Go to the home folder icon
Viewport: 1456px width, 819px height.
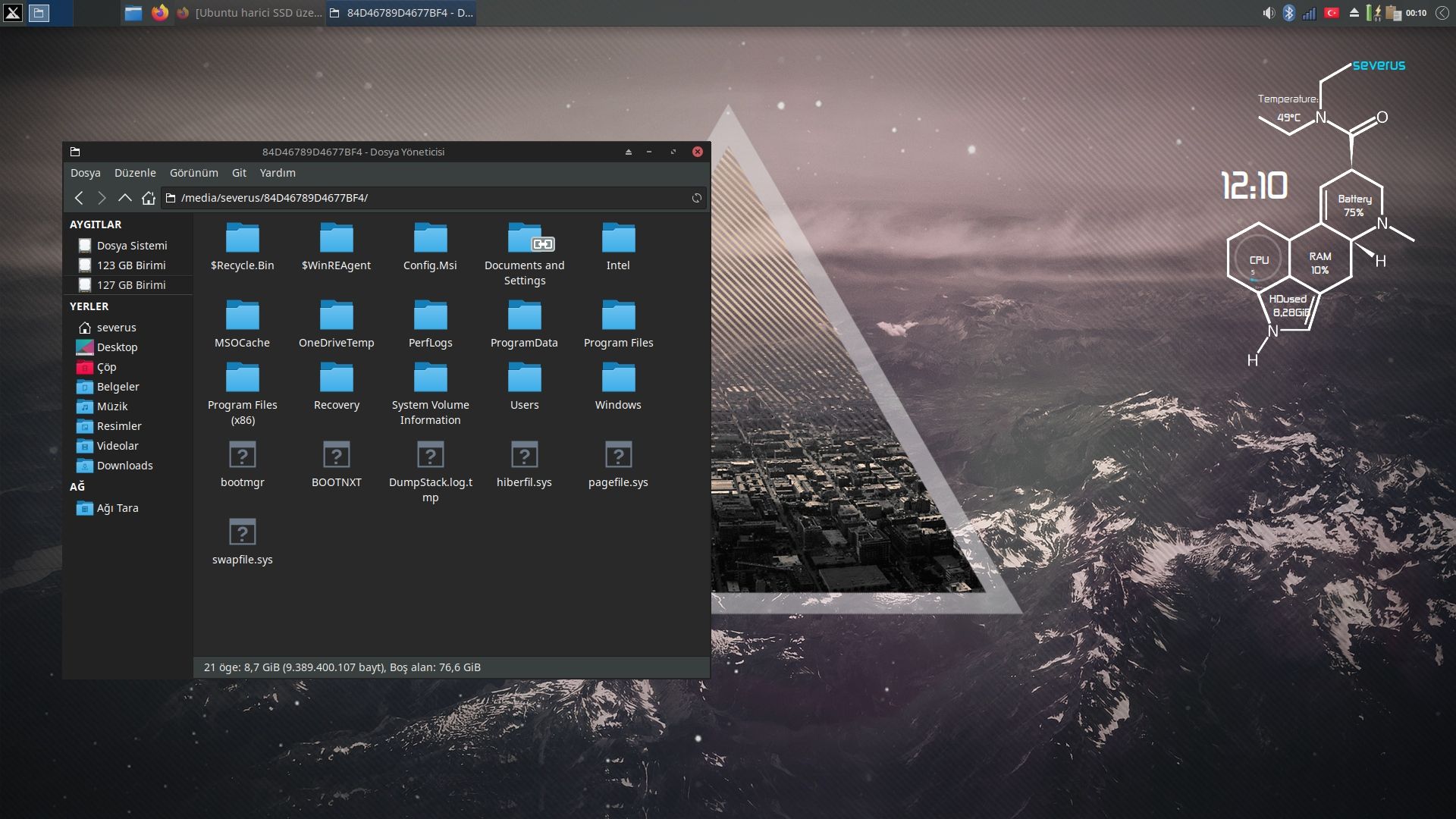pyautogui.click(x=149, y=198)
